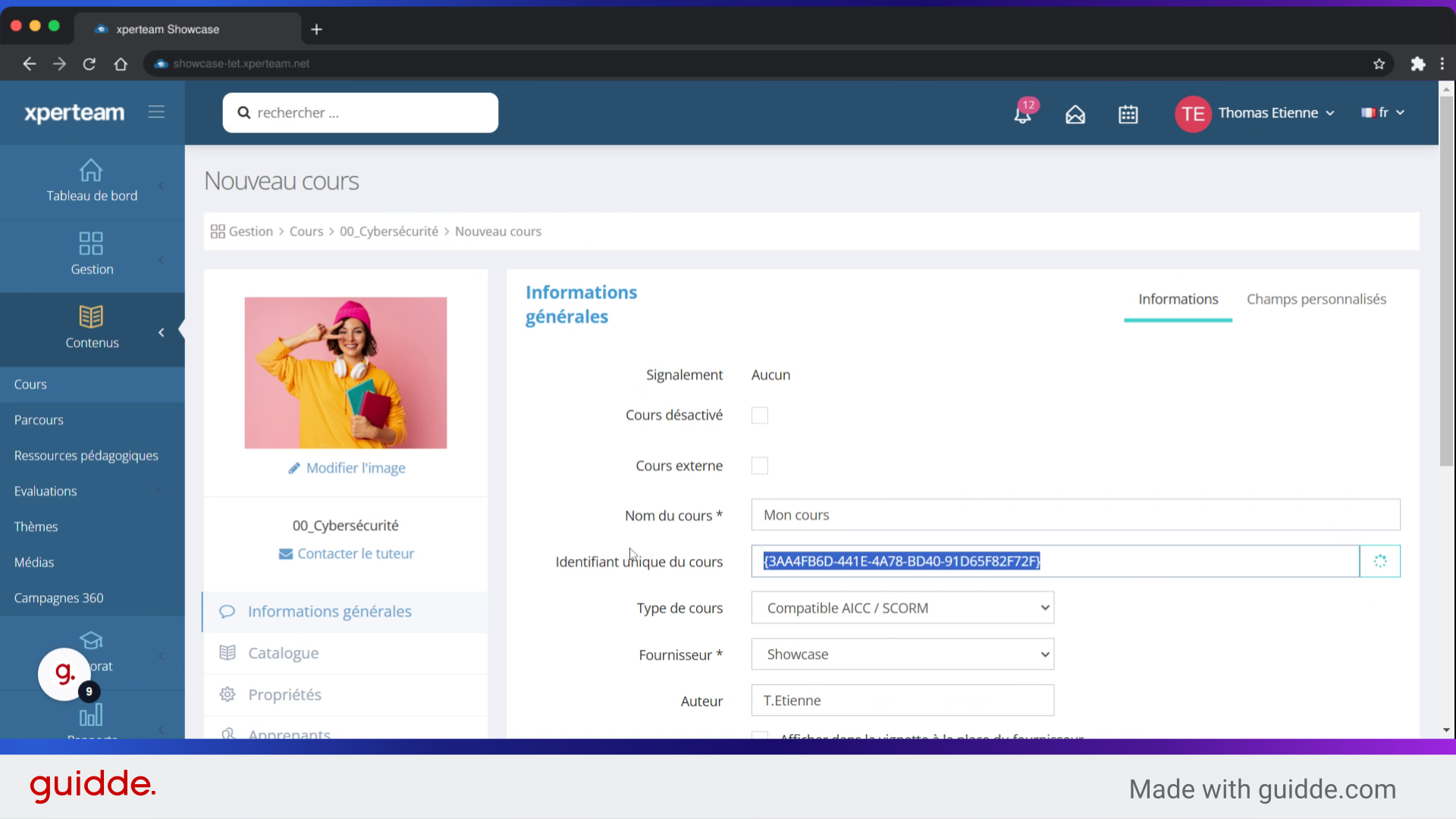
Task: Open the fr language selector
Action: tap(1383, 113)
